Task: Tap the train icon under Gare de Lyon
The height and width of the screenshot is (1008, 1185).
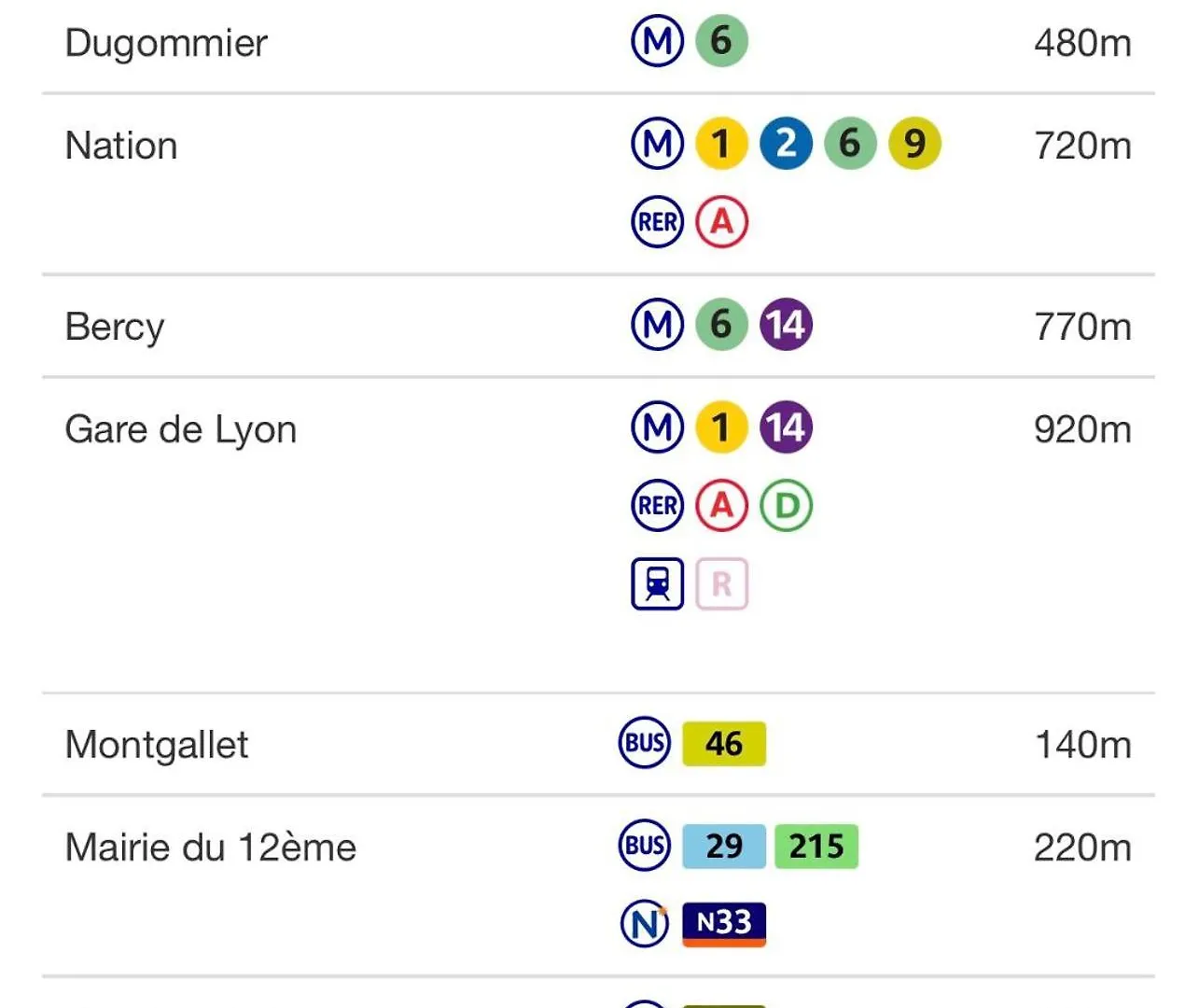Action: [658, 584]
